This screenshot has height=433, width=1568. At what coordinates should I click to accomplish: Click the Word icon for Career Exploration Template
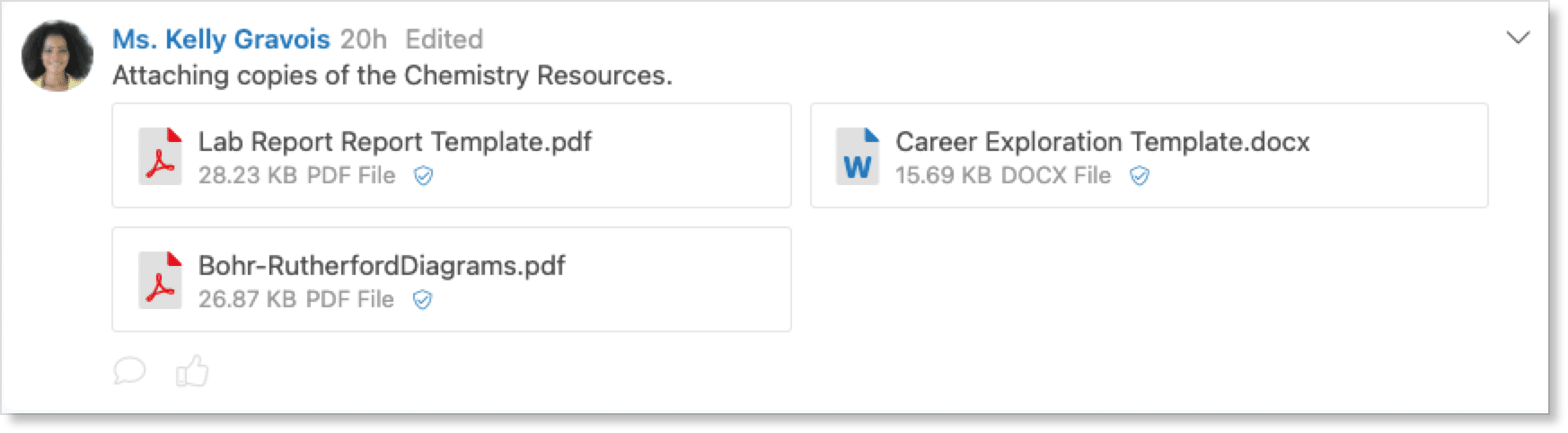(857, 156)
